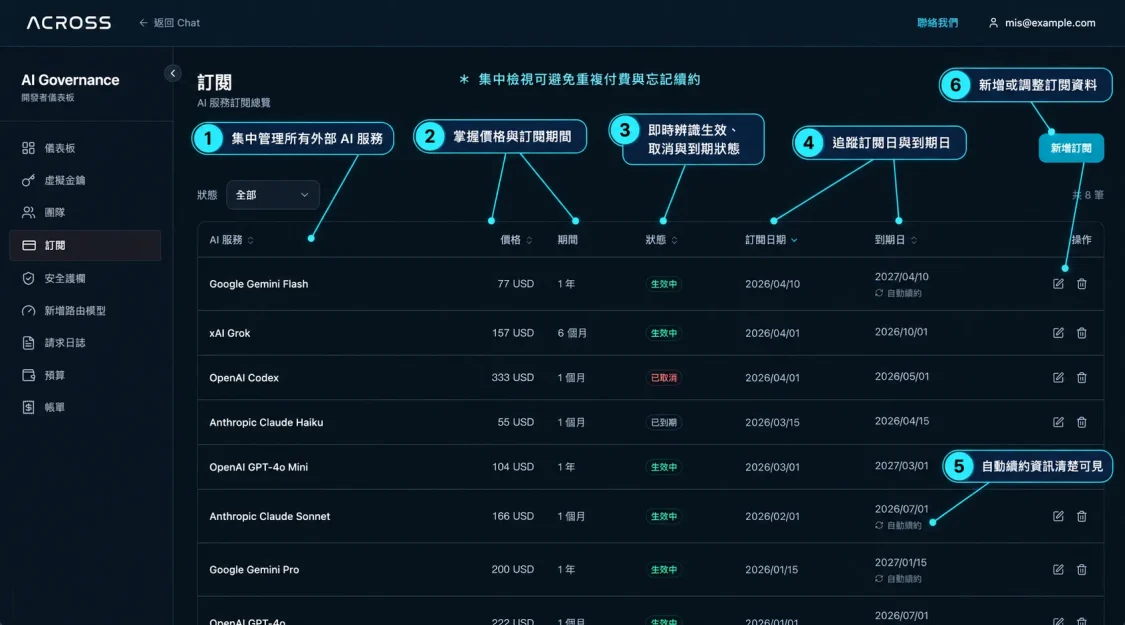Open 新增路由模型 in the sidebar
Viewport: 1125px width, 625px height.
tap(85, 311)
